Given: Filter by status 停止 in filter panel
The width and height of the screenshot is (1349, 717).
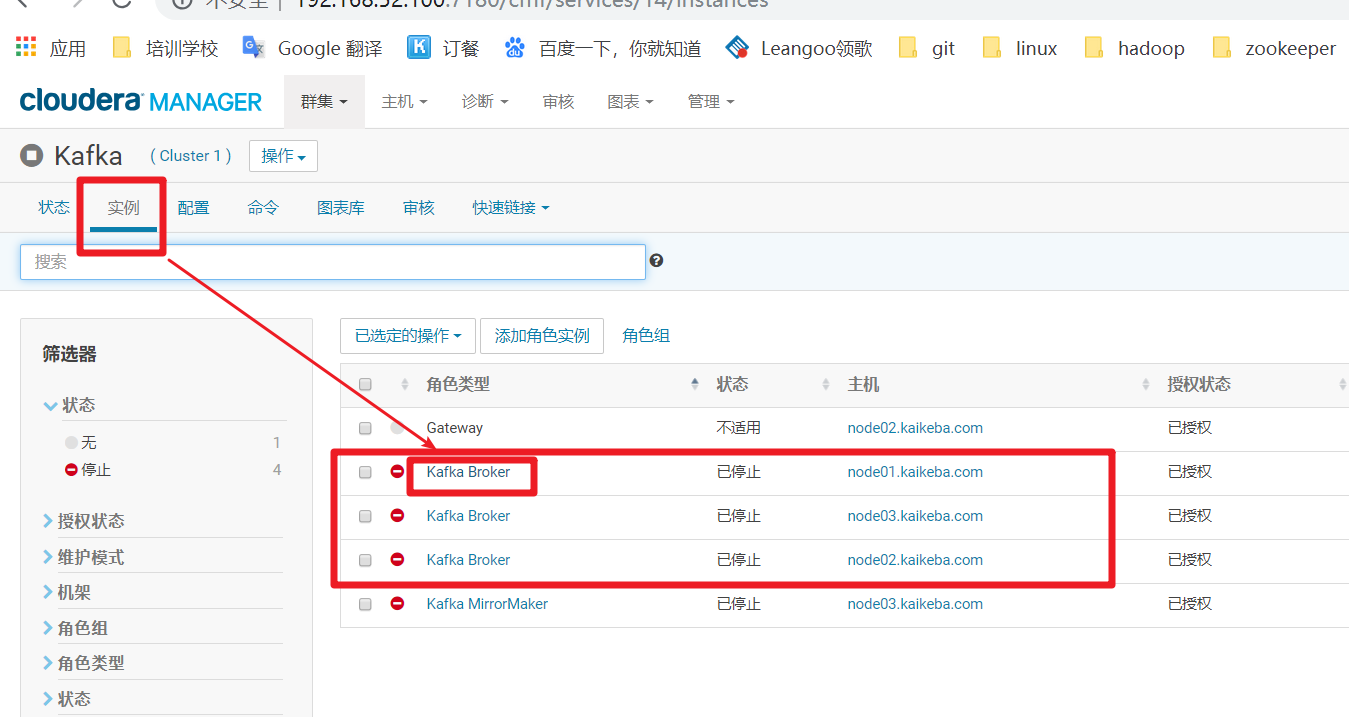Looking at the screenshot, I should coord(96,470).
